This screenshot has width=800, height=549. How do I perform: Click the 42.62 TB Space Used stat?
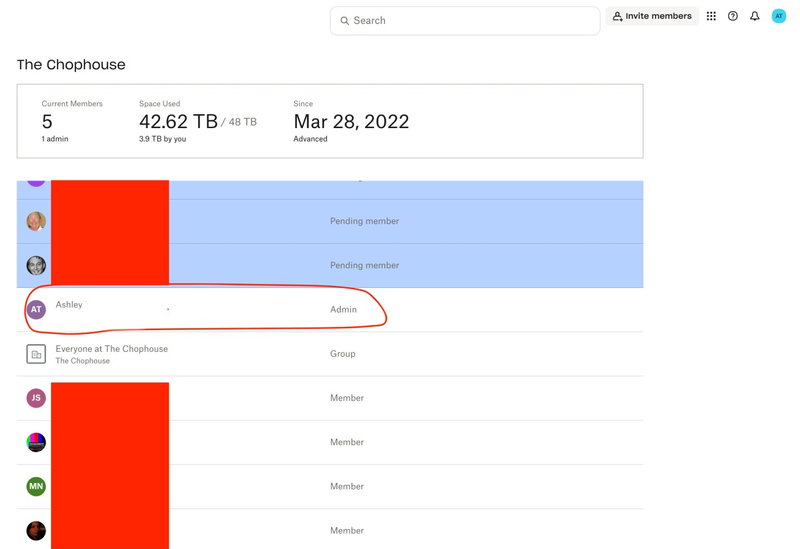pyautogui.click(x=178, y=122)
